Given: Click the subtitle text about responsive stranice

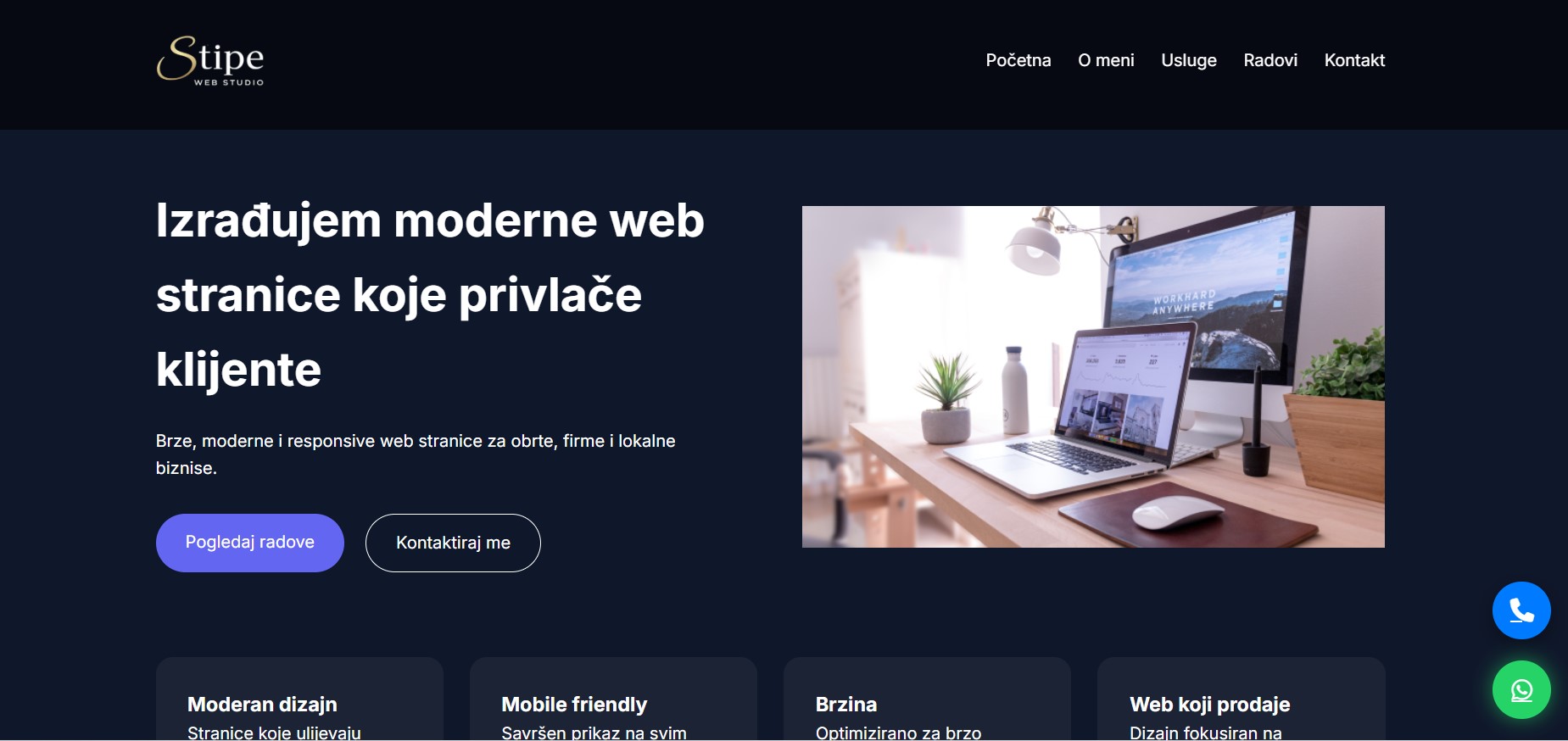Looking at the screenshot, I should click(x=416, y=454).
